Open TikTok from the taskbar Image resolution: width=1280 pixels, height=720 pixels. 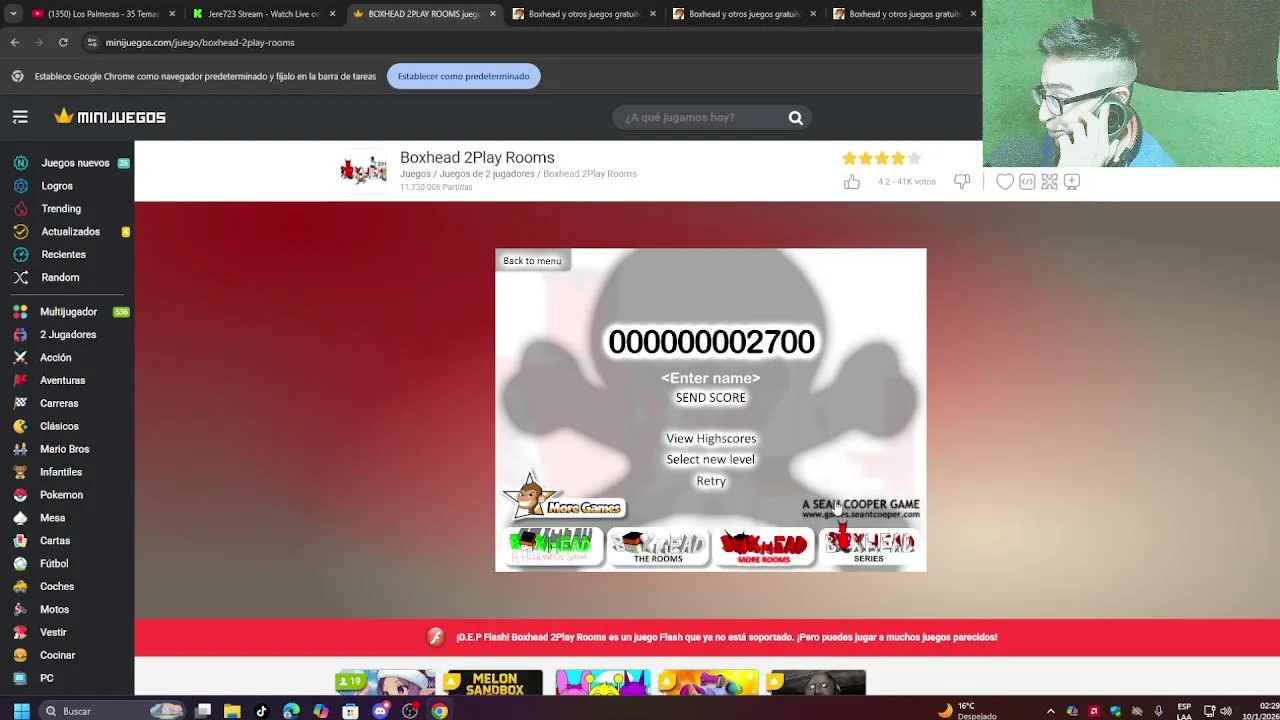pyautogui.click(x=261, y=711)
